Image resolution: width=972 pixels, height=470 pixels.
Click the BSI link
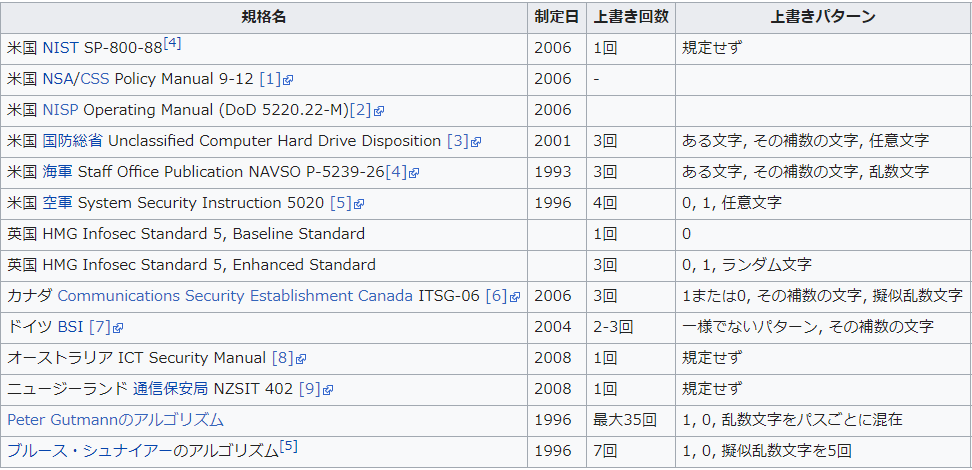(70, 326)
